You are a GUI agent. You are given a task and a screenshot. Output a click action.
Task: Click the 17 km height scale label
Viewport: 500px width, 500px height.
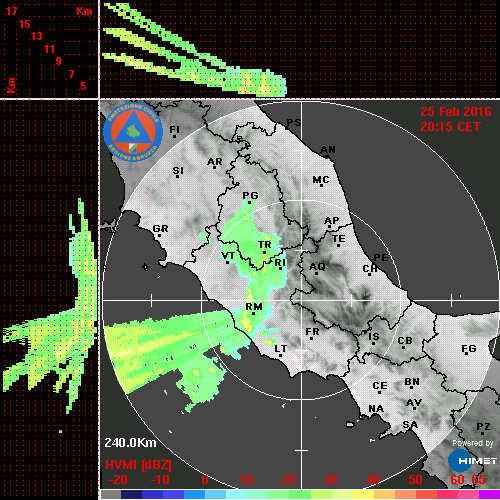(x=11, y=11)
